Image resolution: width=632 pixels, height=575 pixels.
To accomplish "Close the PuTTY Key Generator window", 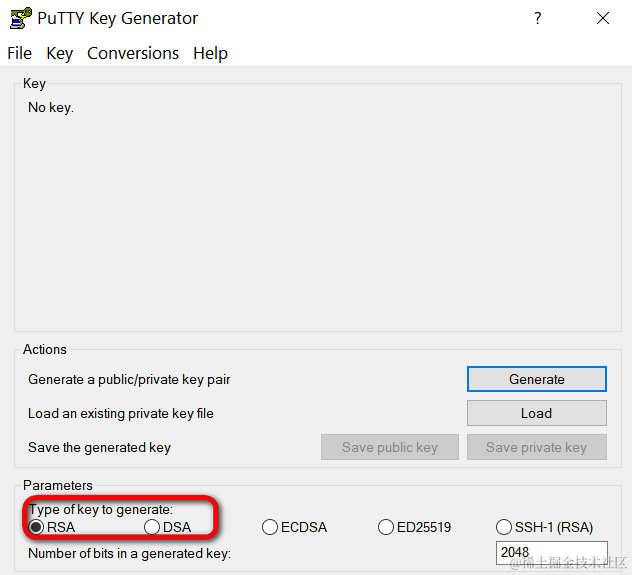I will (603, 18).
